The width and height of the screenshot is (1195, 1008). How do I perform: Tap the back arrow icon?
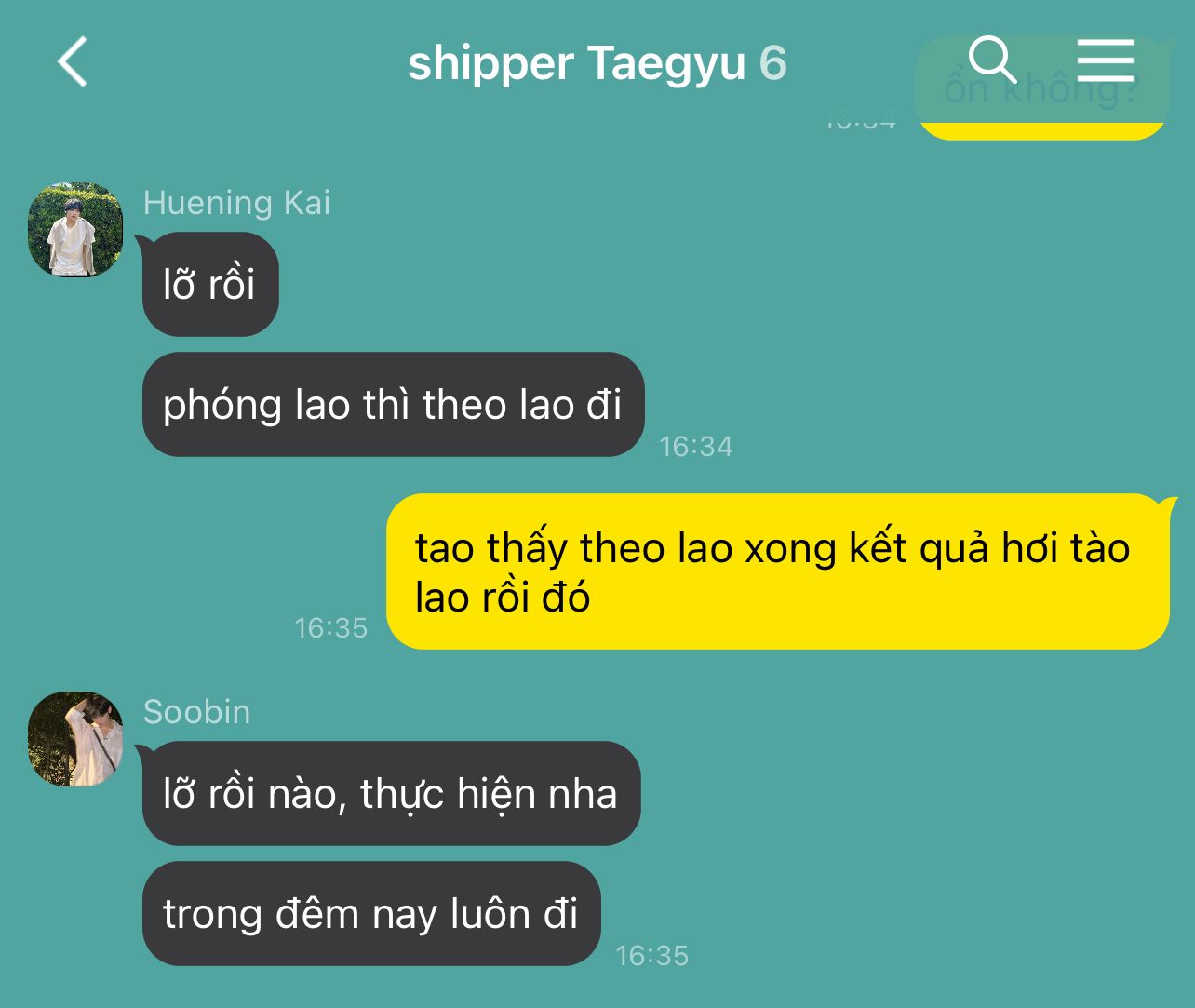coord(73,62)
